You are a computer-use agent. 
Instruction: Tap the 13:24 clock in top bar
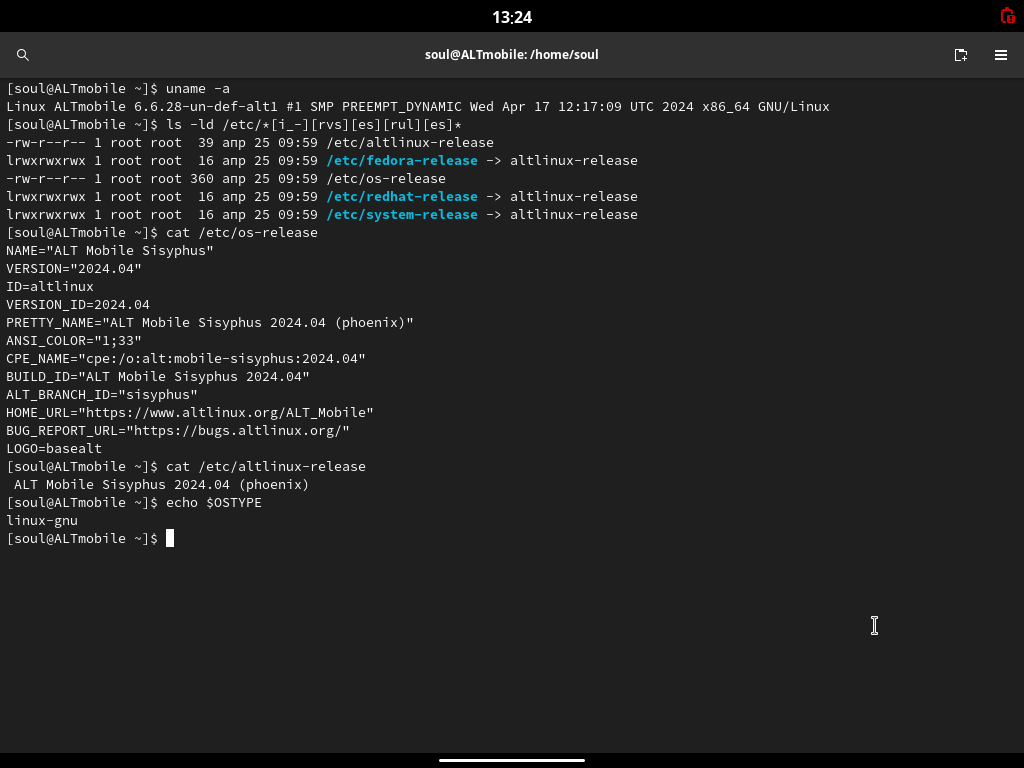pos(512,17)
